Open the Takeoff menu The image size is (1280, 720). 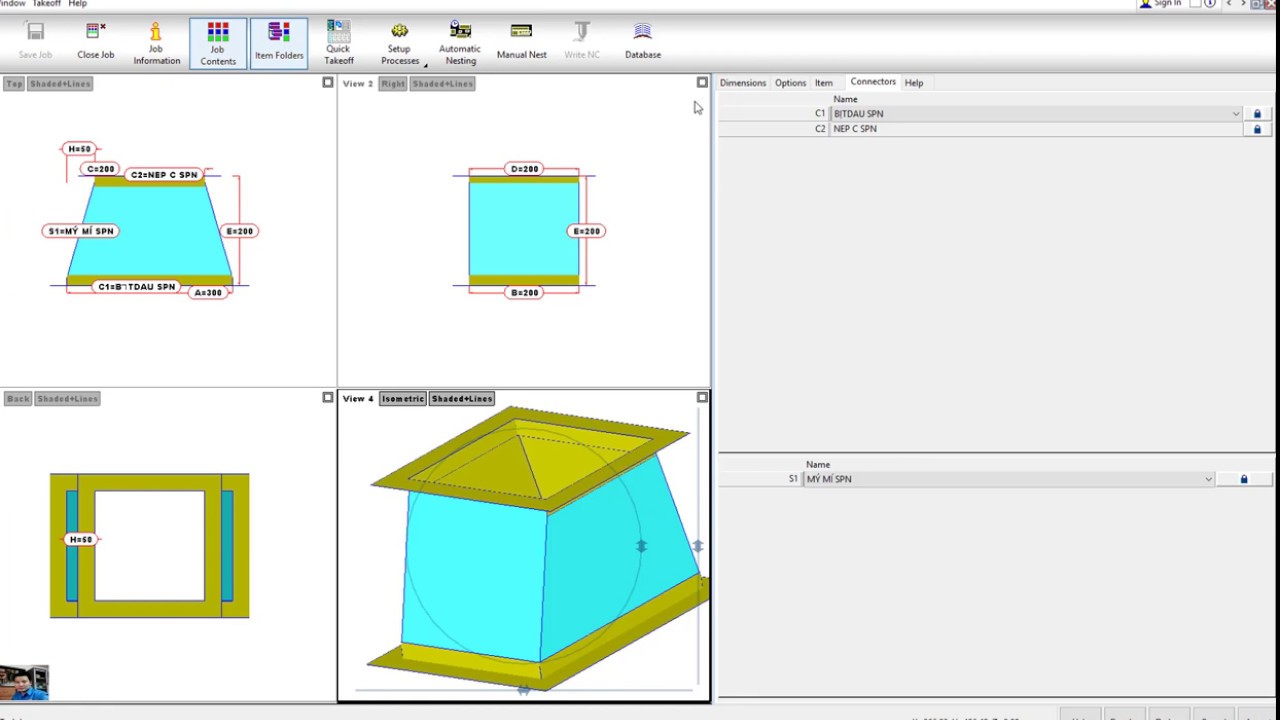[46, 4]
